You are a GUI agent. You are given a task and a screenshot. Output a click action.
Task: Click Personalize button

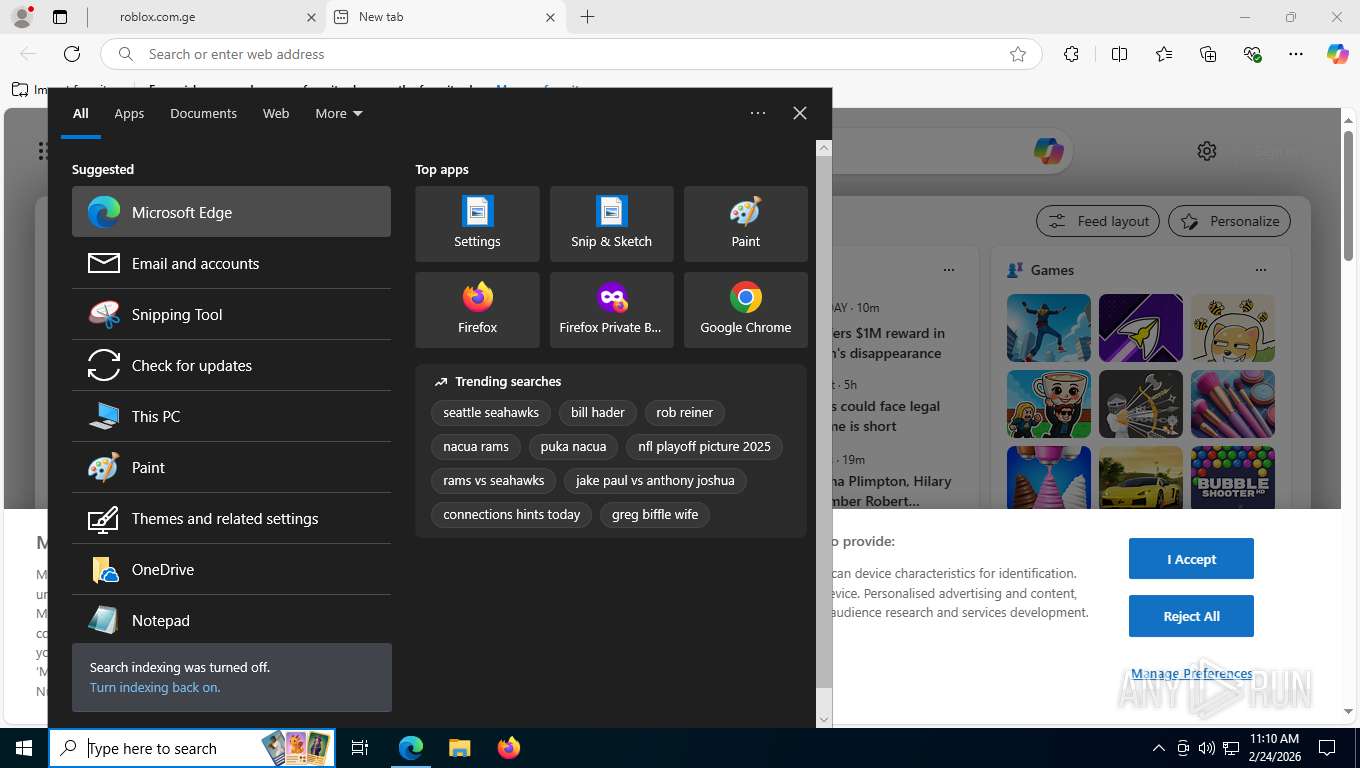[x=1230, y=221]
